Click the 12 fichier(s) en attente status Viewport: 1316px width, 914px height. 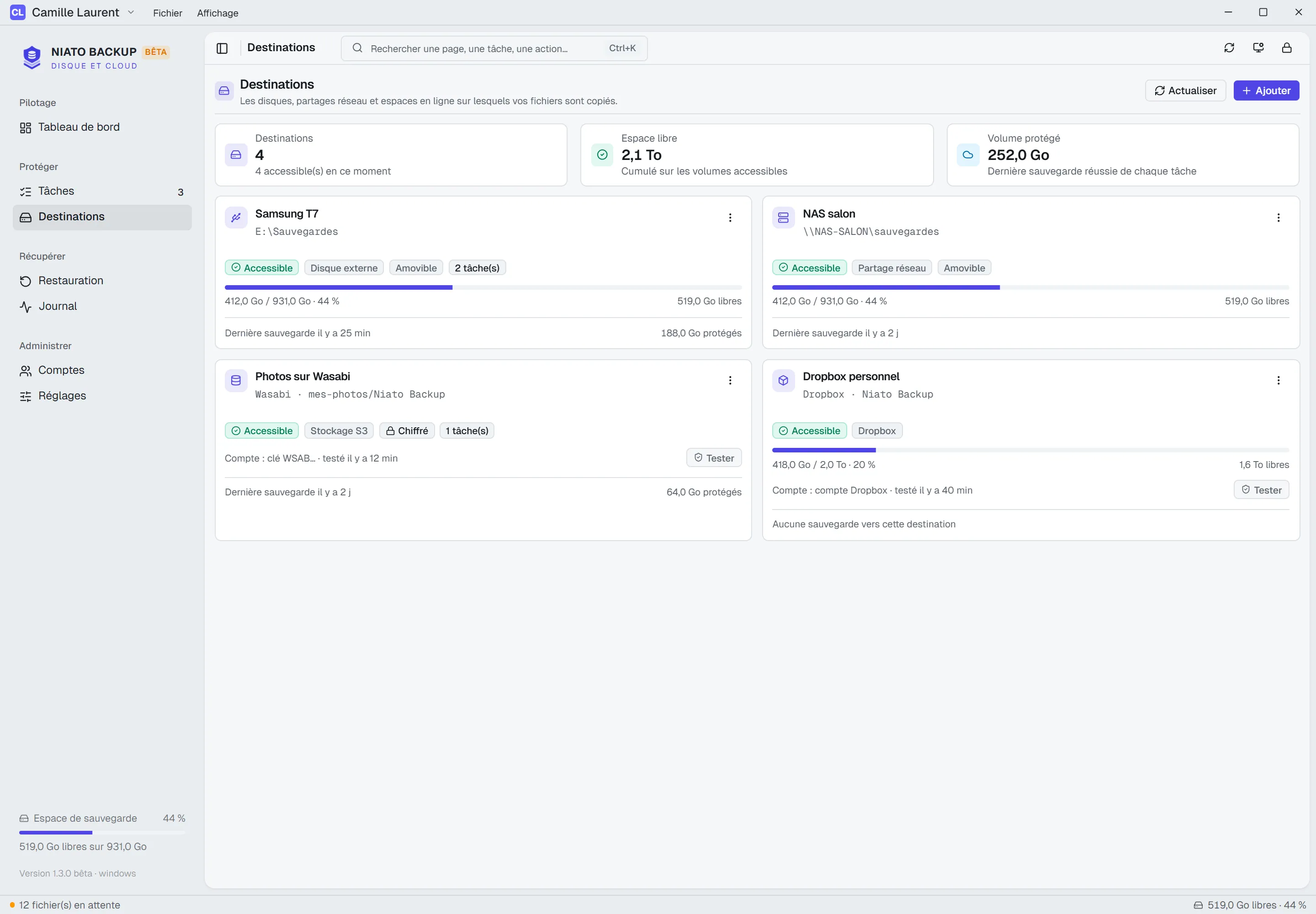point(65,905)
